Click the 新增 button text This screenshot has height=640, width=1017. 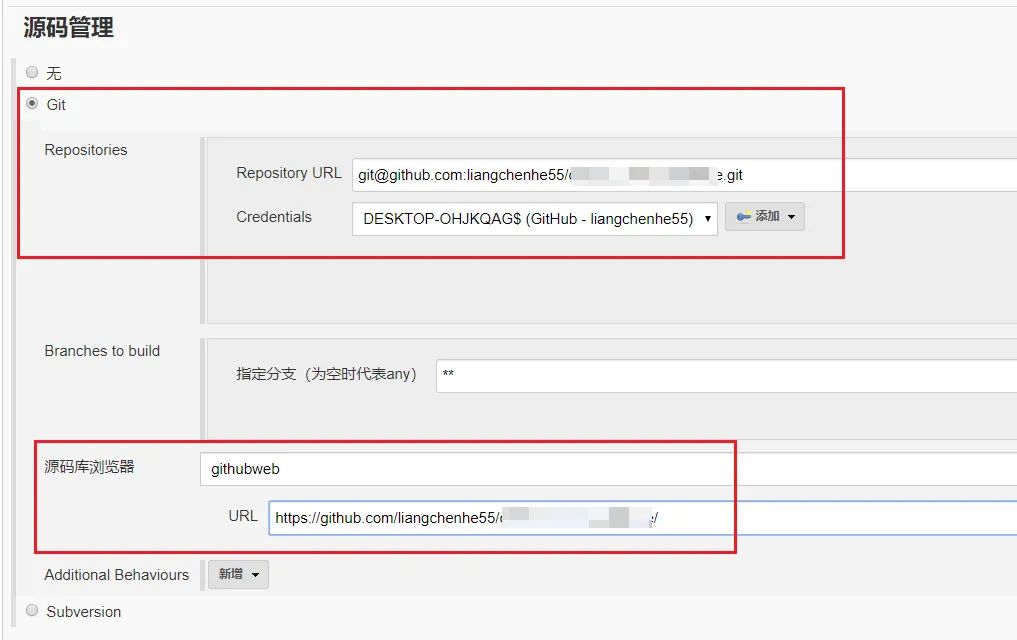[231, 575]
